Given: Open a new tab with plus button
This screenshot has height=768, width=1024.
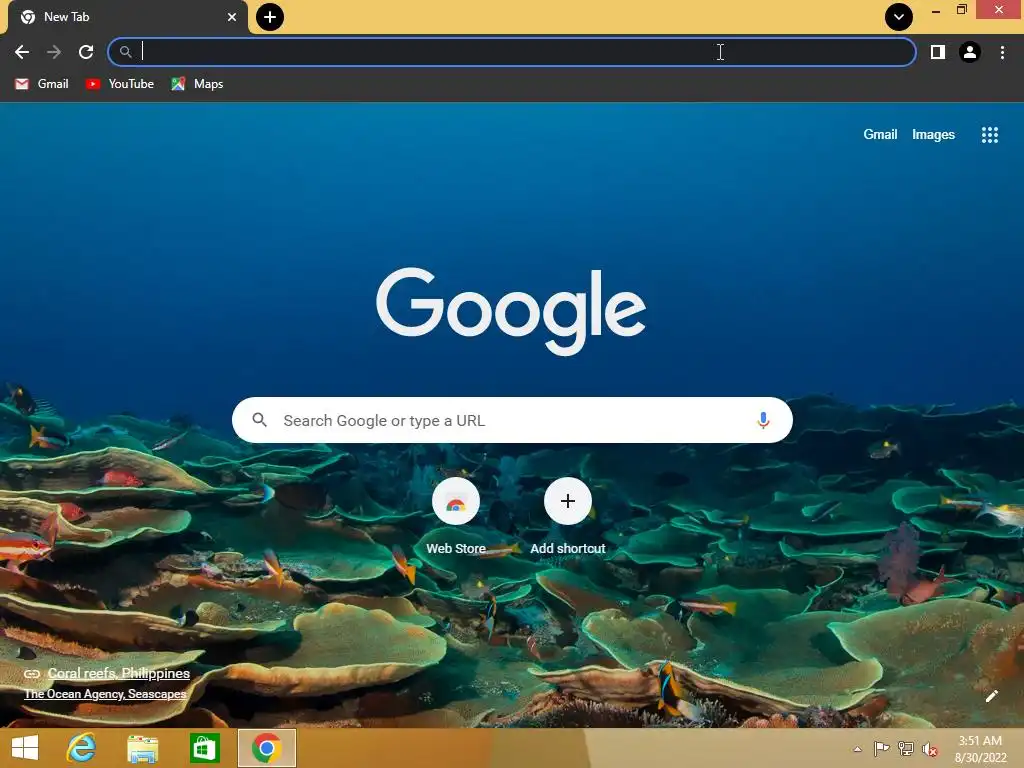Looking at the screenshot, I should pyautogui.click(x=270, y=17).
